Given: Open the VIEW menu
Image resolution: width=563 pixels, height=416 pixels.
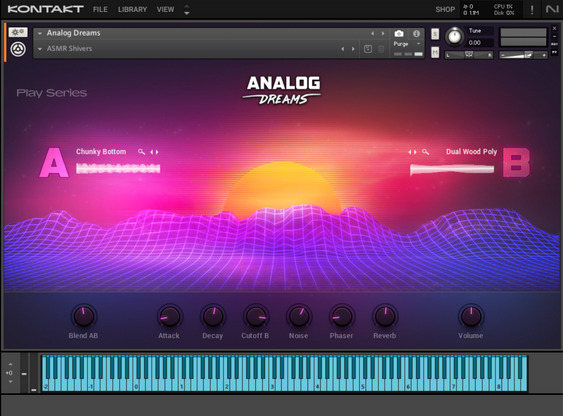Looking at the screenshot, I should point(165,9).
